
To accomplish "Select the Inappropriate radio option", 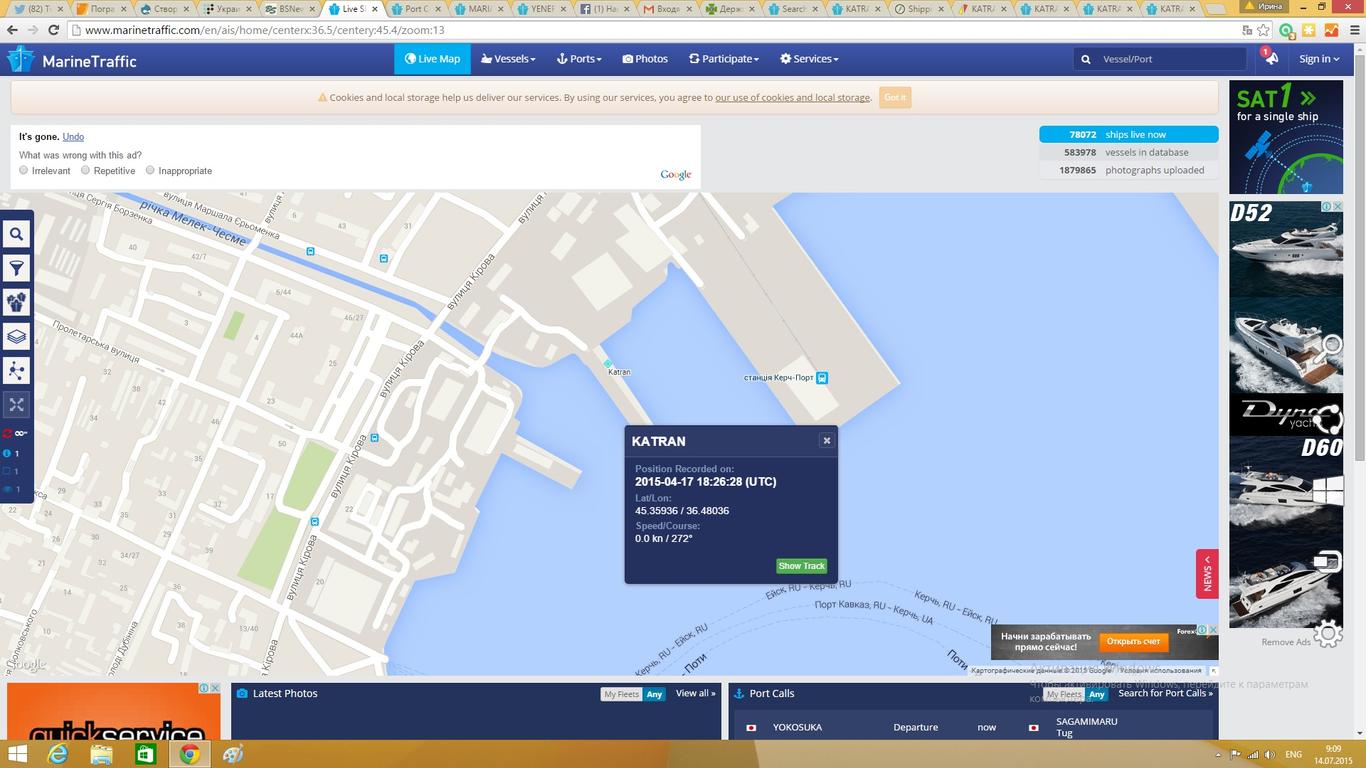I will 150,170.
